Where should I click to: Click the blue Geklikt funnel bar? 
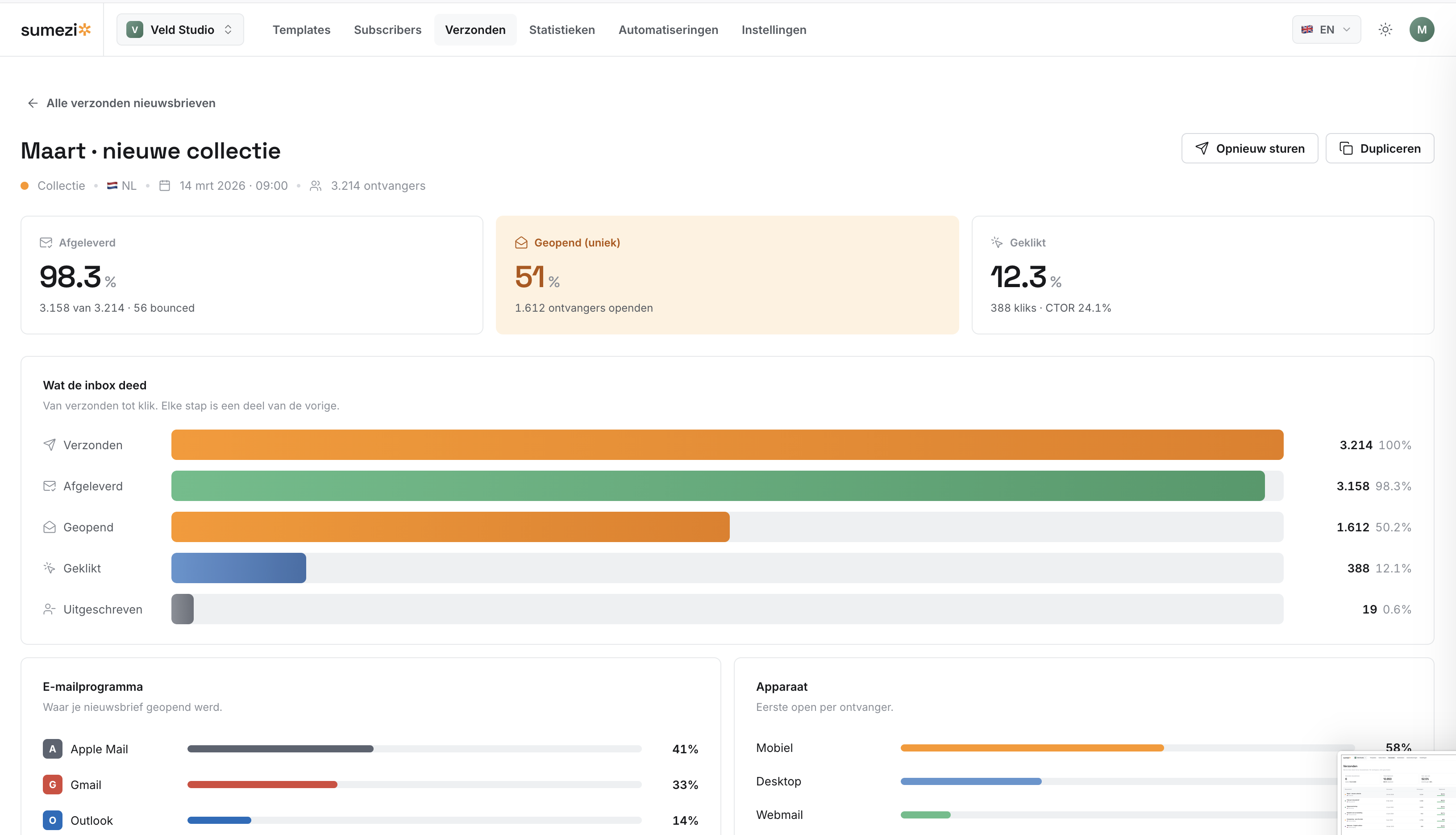(x=238, y=568)
